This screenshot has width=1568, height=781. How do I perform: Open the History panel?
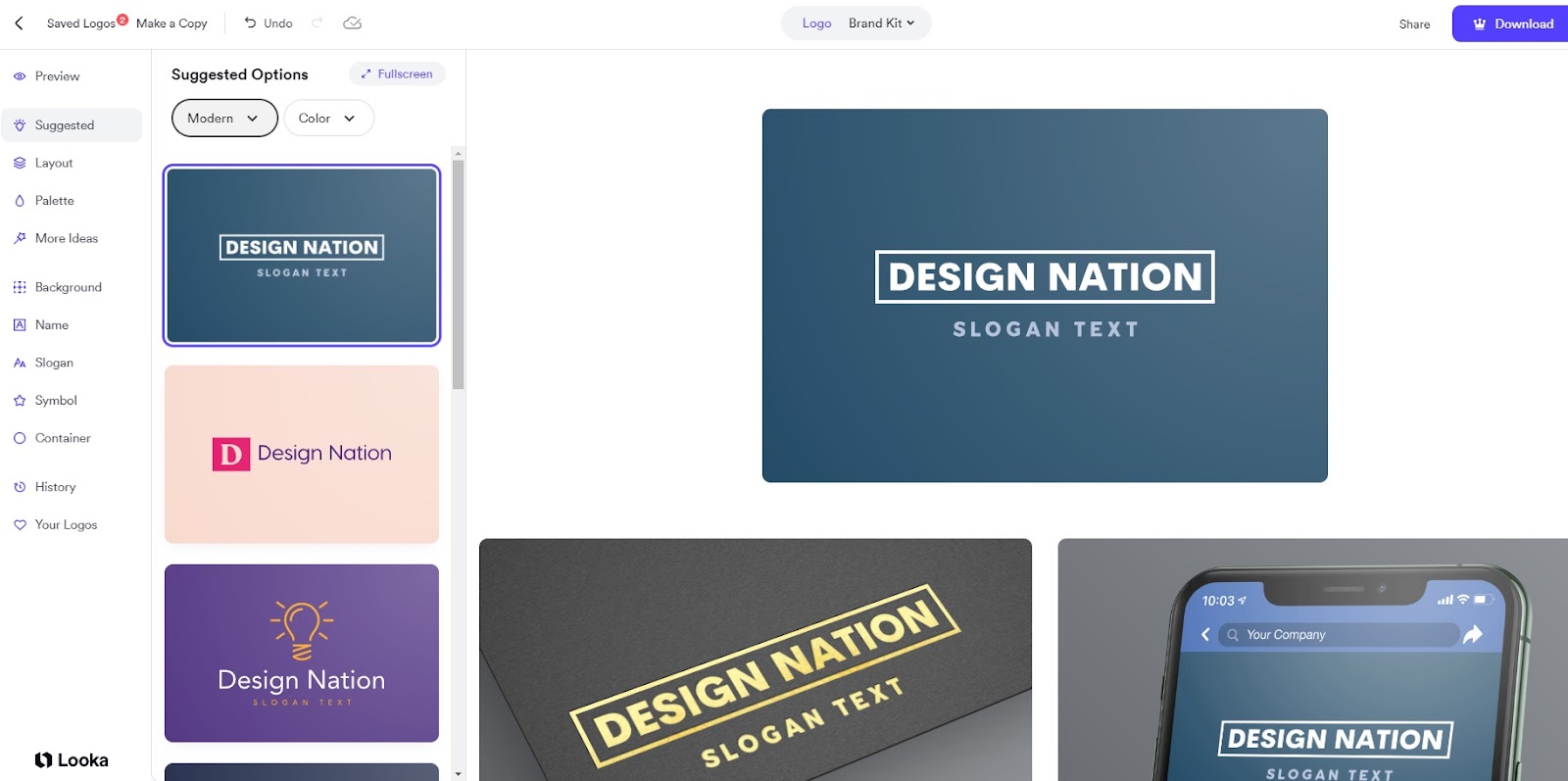[73, 487]
